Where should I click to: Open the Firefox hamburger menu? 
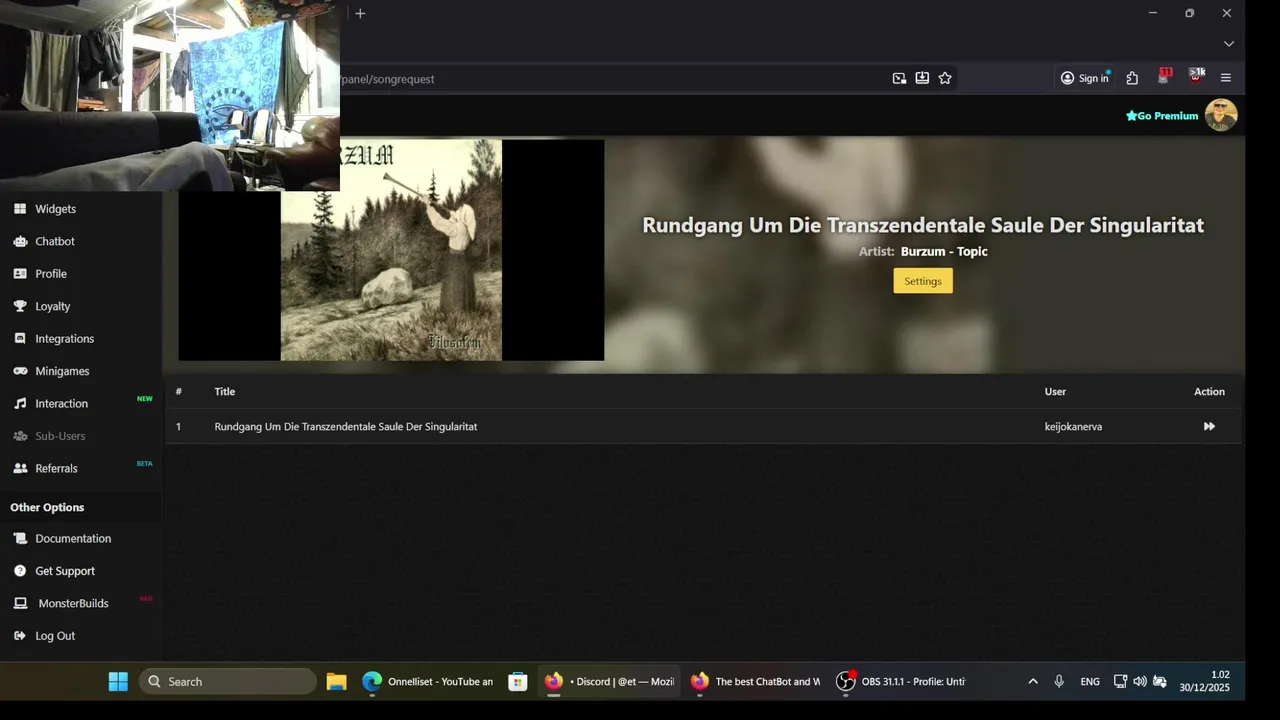[1226, 78]
